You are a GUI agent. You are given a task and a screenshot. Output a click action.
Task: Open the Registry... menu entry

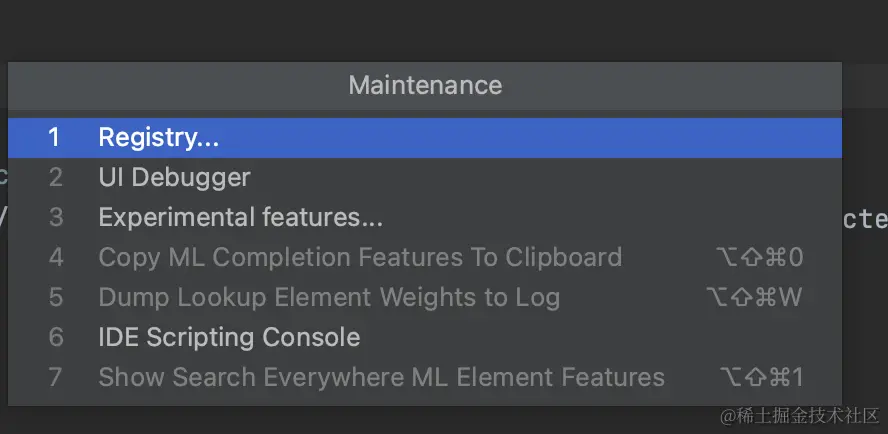(x=159, y=138)
